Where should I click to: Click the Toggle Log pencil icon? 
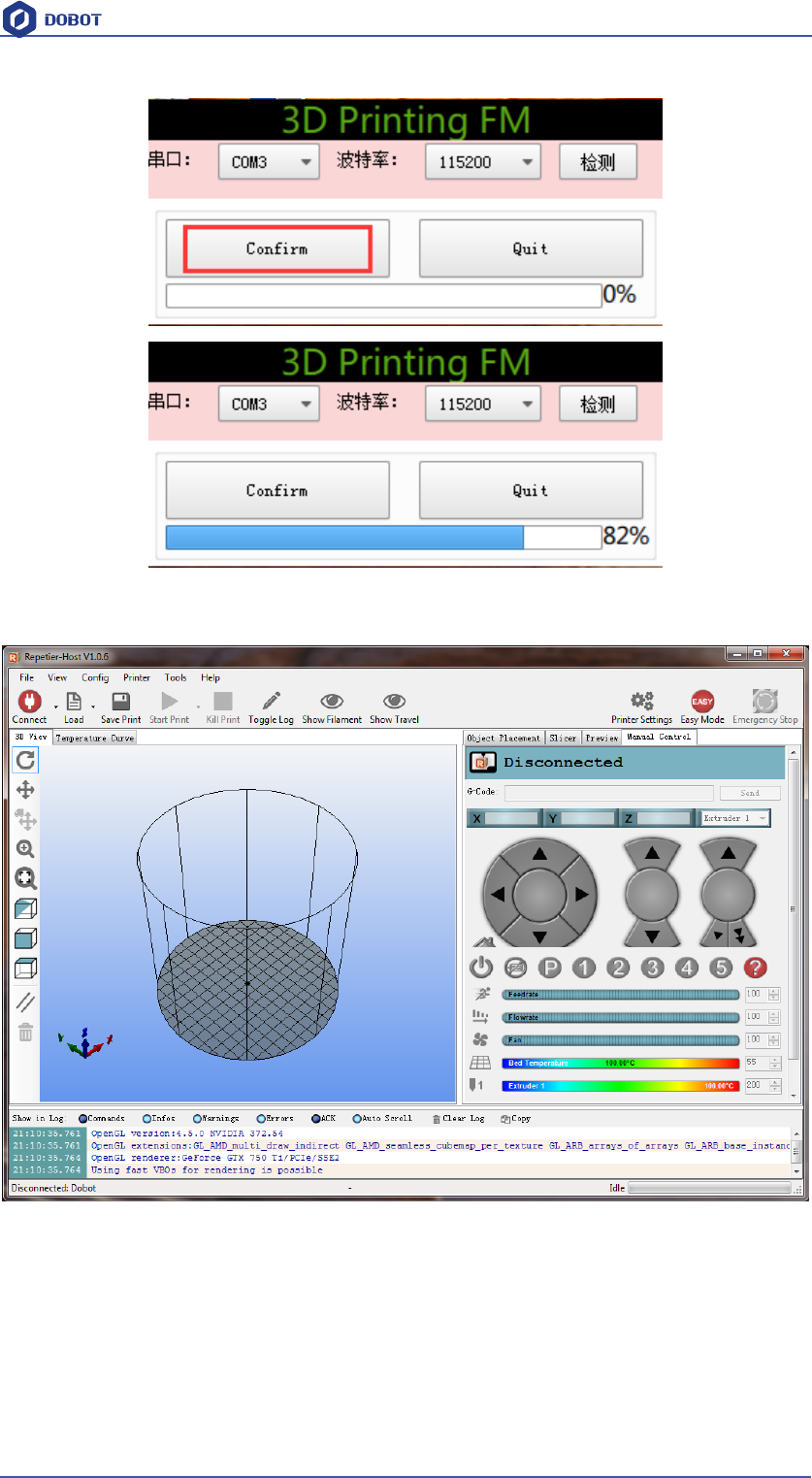coord(271,702)
